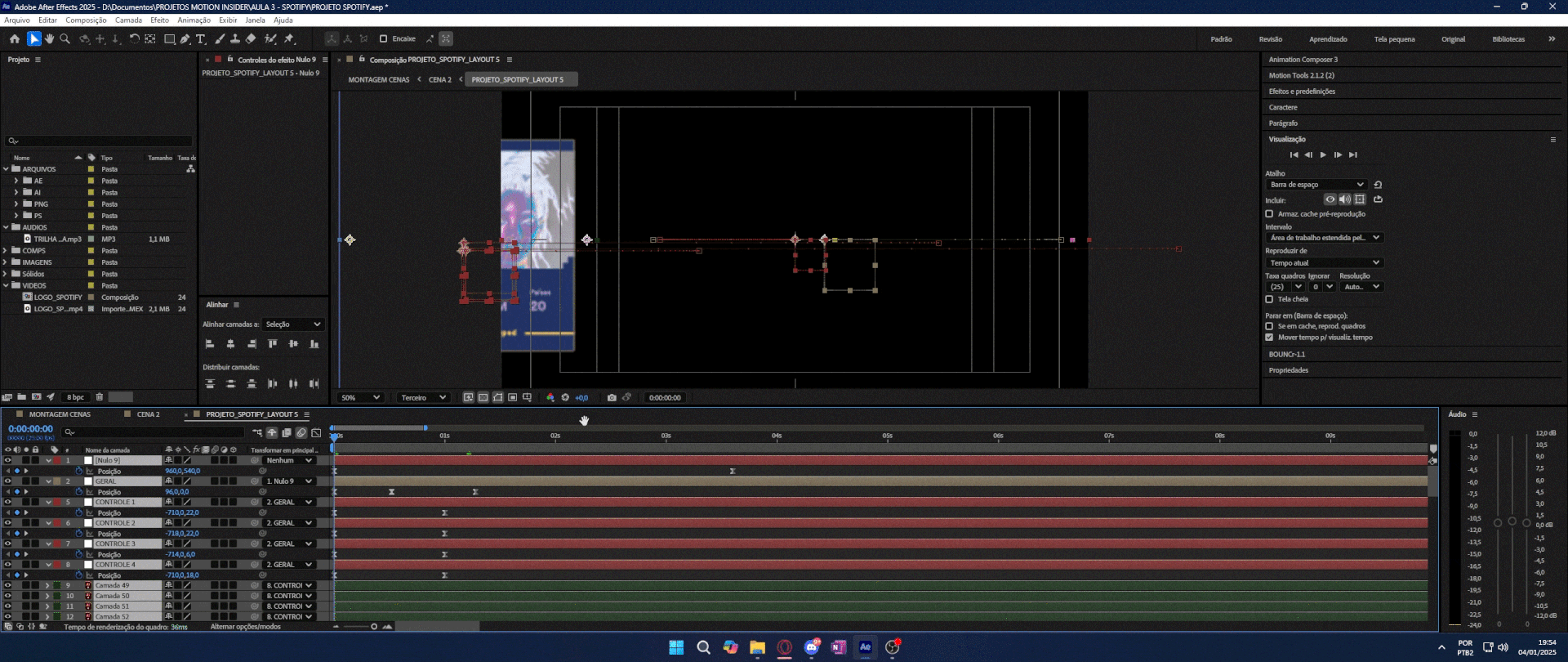Open the Composição menu
This screenshot has width=1568, height=662.
pyautogui.click(x=86, y=20)
